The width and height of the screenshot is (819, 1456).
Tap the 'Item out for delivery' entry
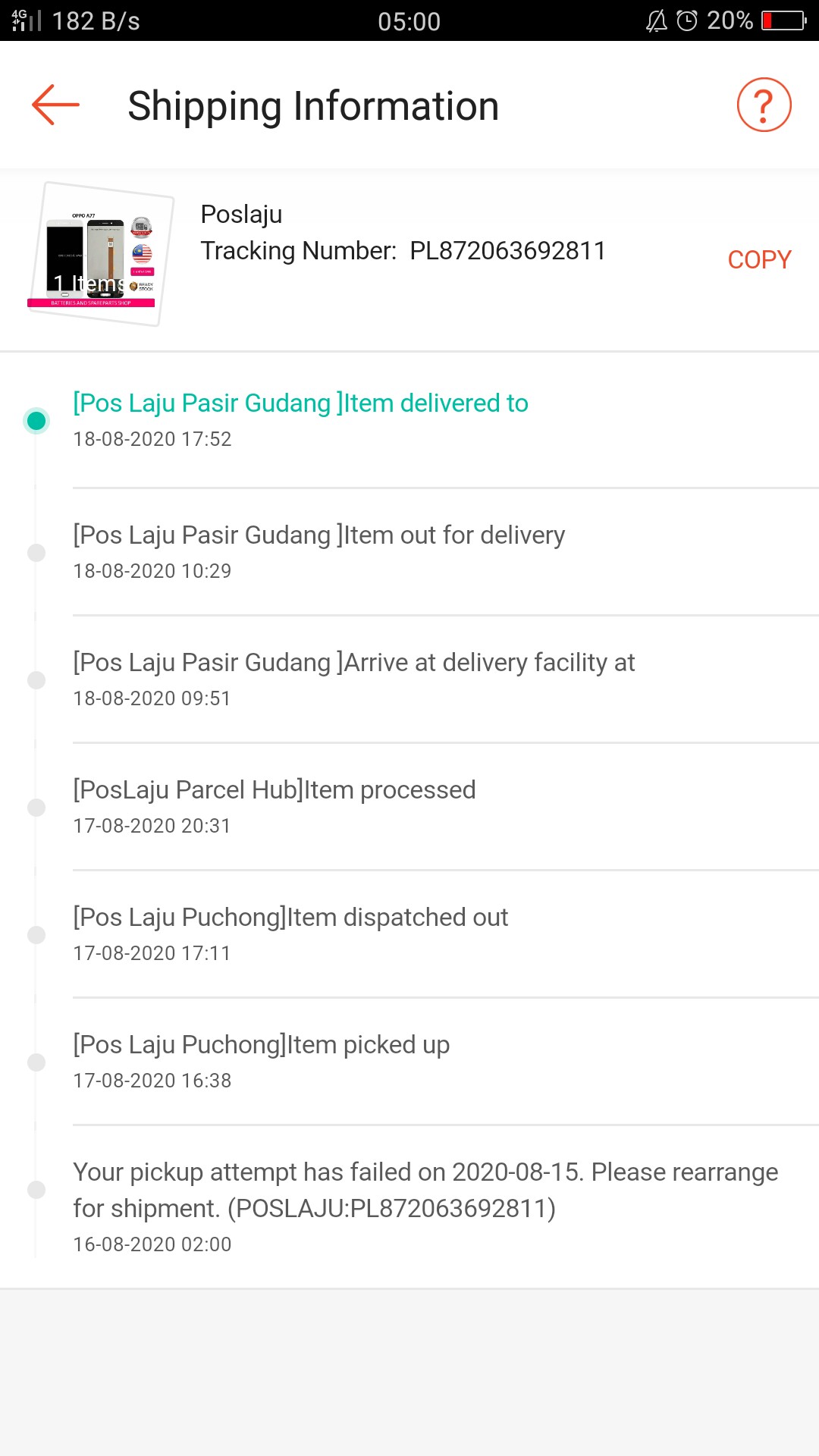[318, 535]
